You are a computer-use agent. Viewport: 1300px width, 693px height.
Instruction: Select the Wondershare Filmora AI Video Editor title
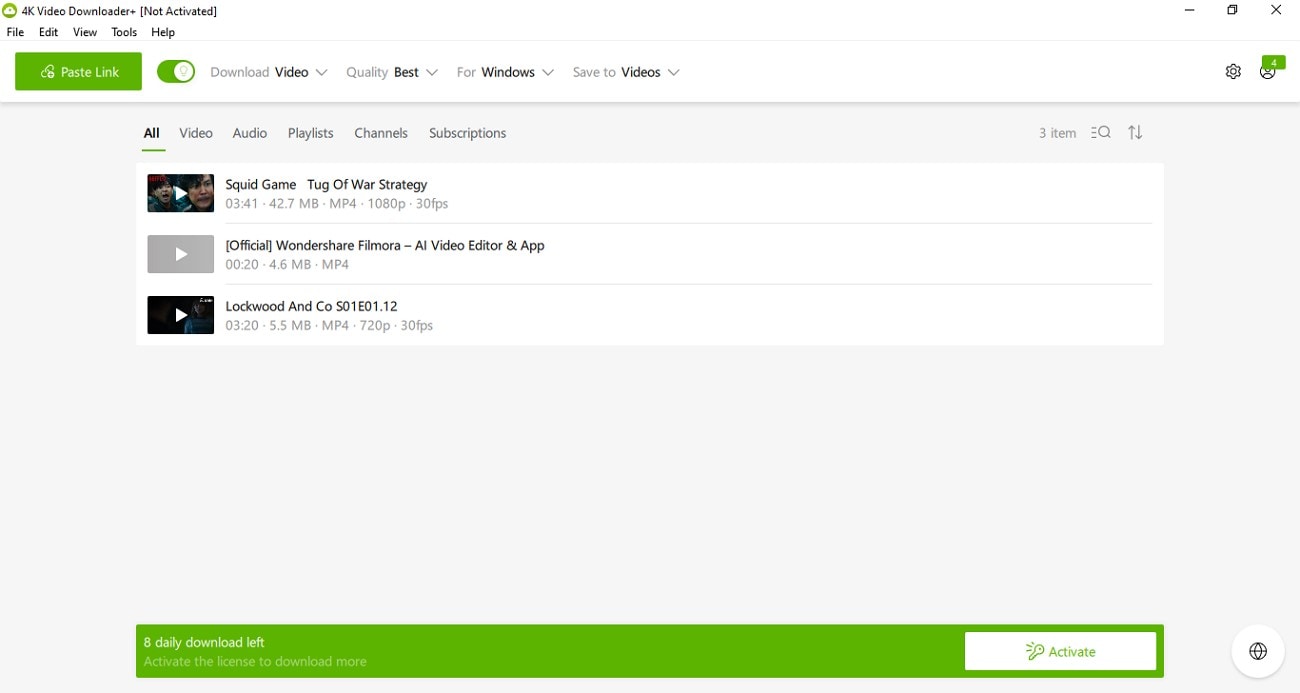coord(385,245)
